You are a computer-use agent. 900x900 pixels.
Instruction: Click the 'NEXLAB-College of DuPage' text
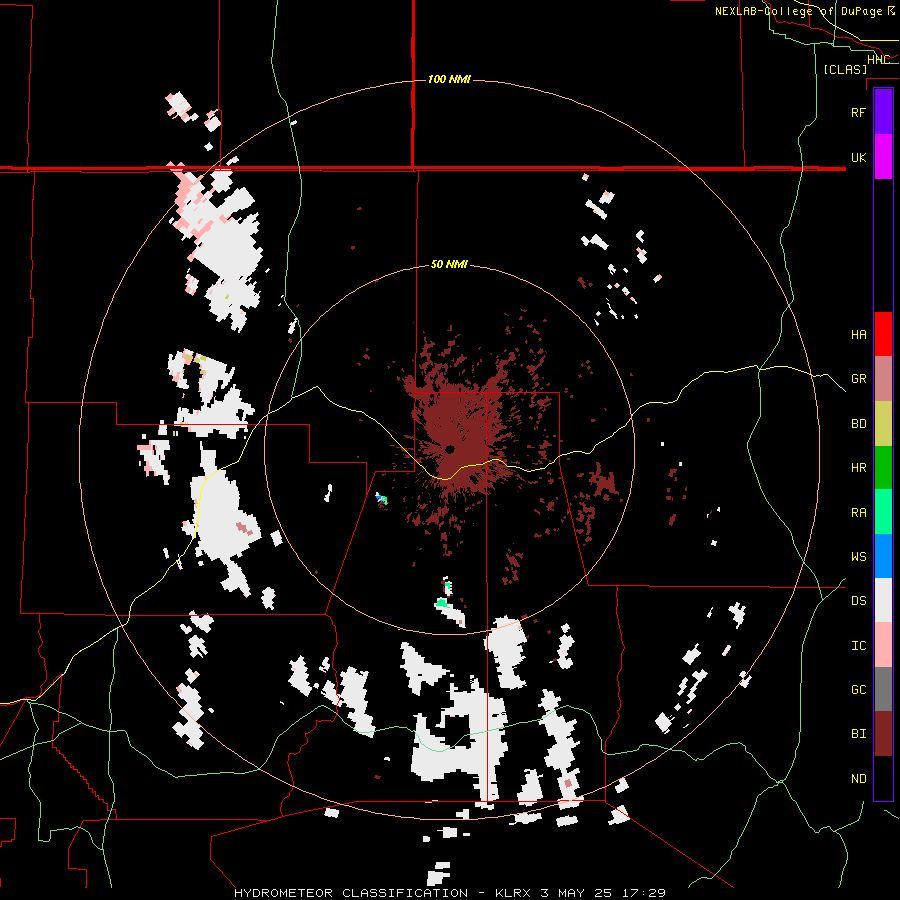coord(798,11)
